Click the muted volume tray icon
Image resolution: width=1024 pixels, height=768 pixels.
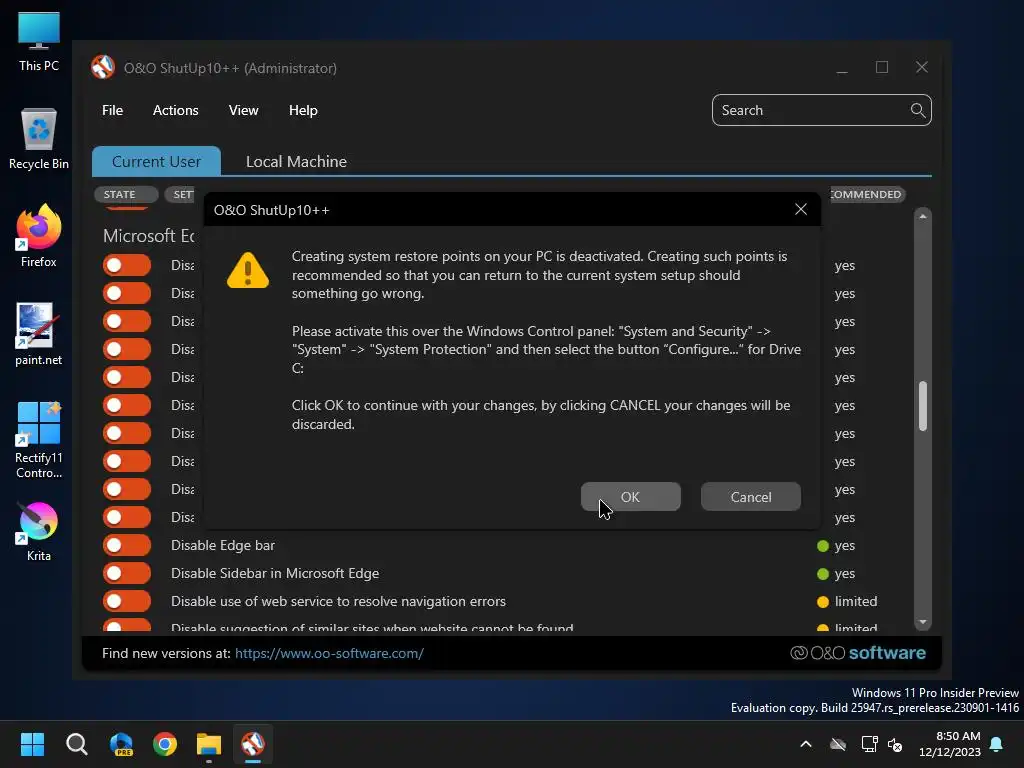895,744
